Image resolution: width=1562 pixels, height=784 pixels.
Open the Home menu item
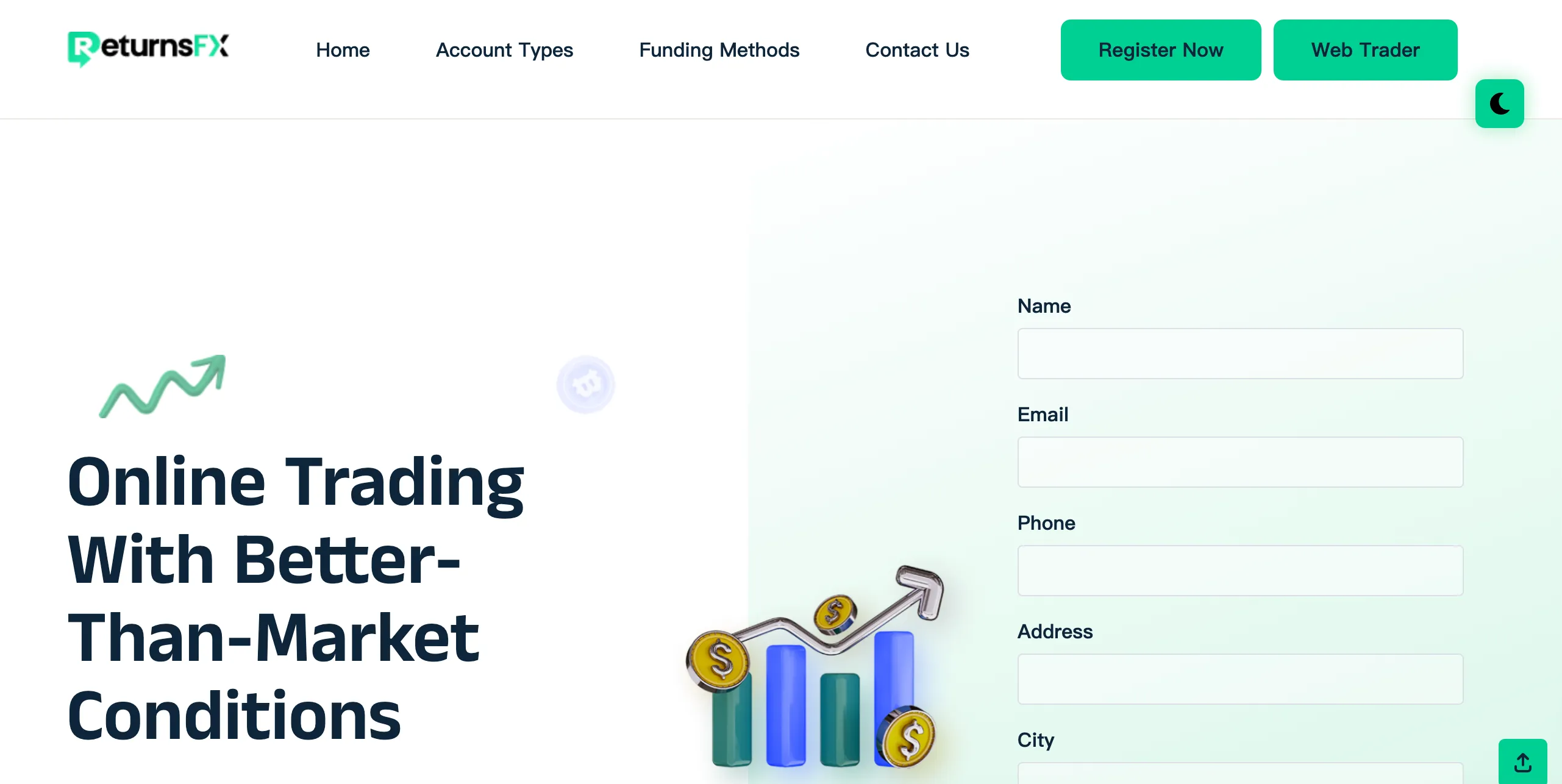[x=343, y=50]
